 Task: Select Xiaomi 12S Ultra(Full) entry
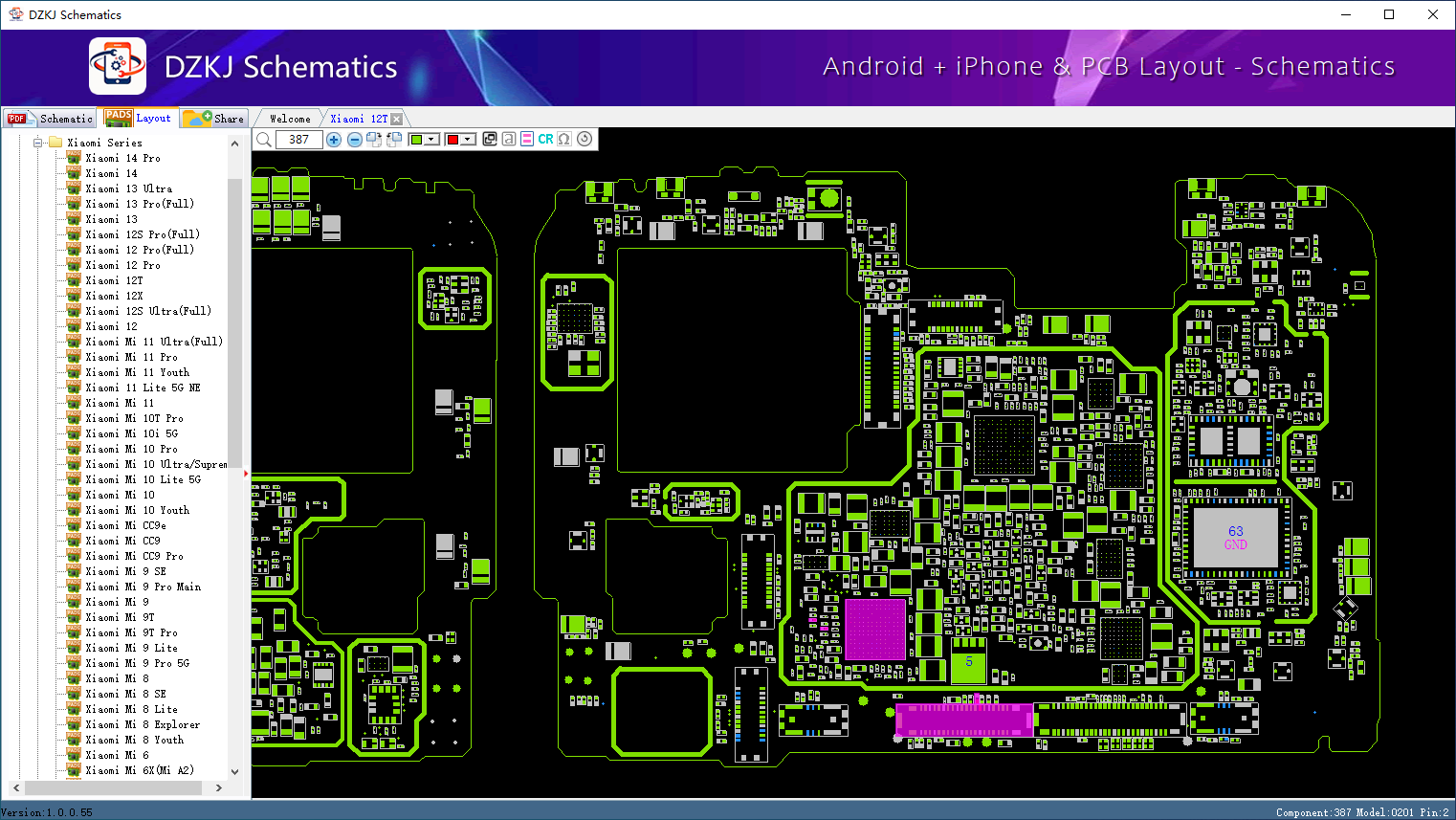coord(148,311)
